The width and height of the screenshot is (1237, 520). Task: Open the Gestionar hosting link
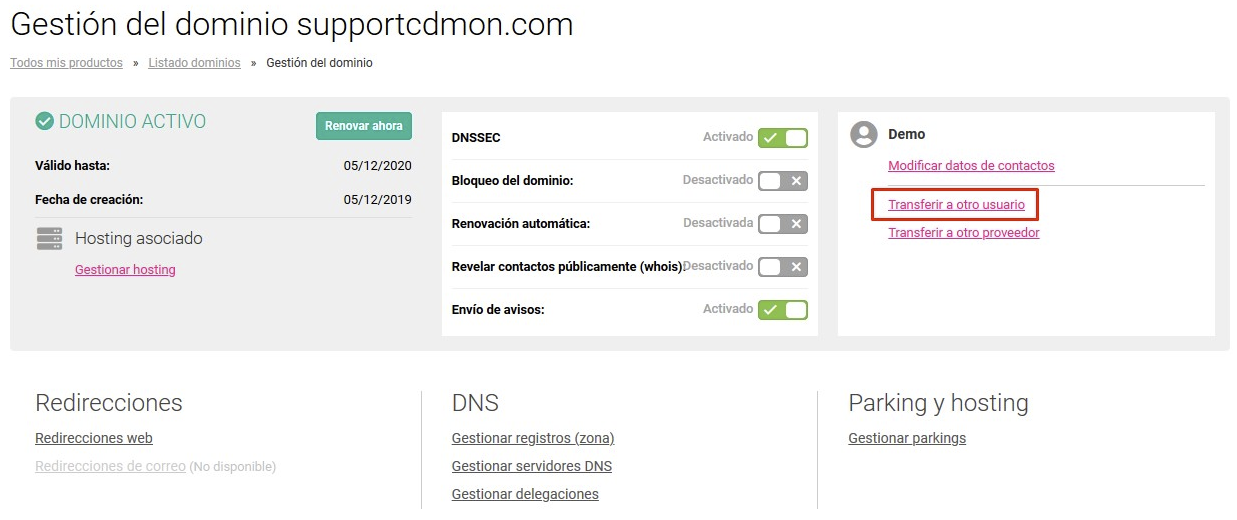pyautogui.click(x=125, y=270)
